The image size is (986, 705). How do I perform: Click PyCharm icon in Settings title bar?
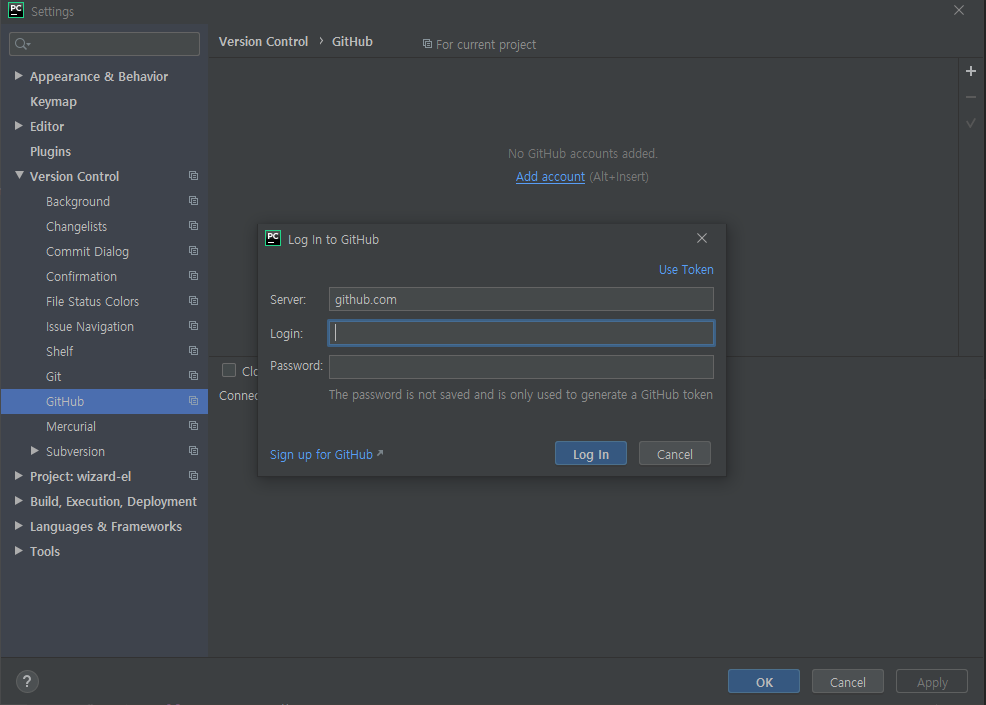coord(16,10)
